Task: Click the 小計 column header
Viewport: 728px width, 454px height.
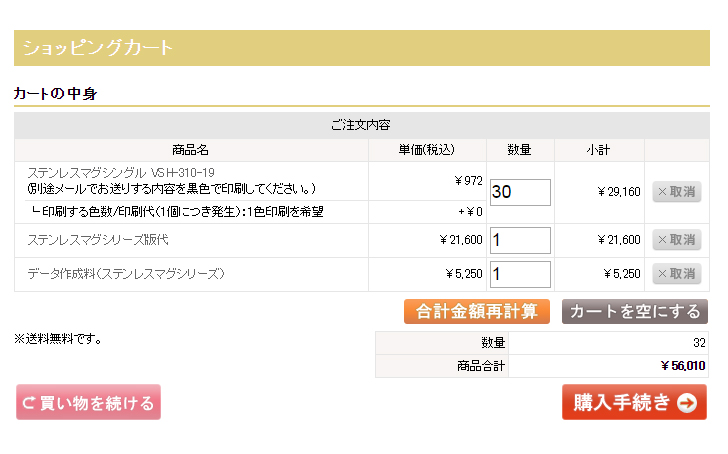Action: click(599, 150)
